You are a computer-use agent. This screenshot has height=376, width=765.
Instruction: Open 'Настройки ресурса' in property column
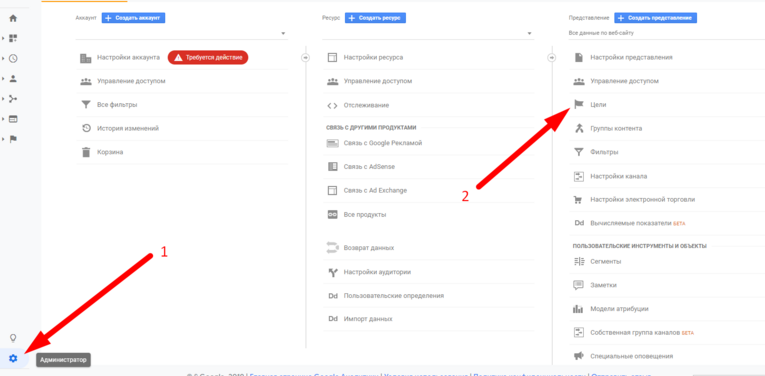click(x=373, y=57)
